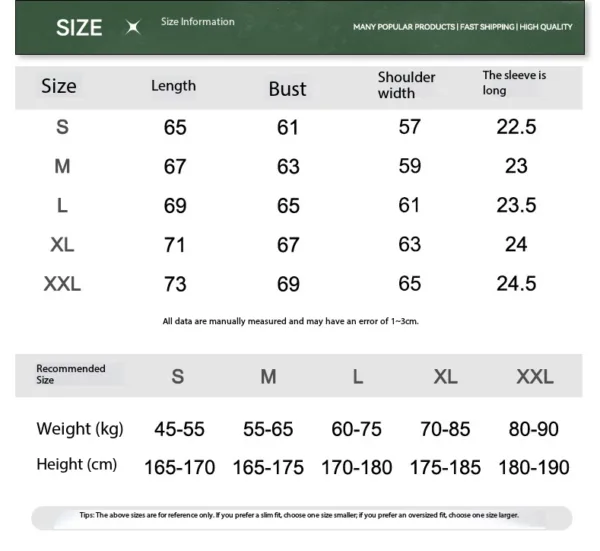The height and width of the screenshot is (551, 600).
Task: Click the Shoulder width column header
Action: tap(406, 85)
